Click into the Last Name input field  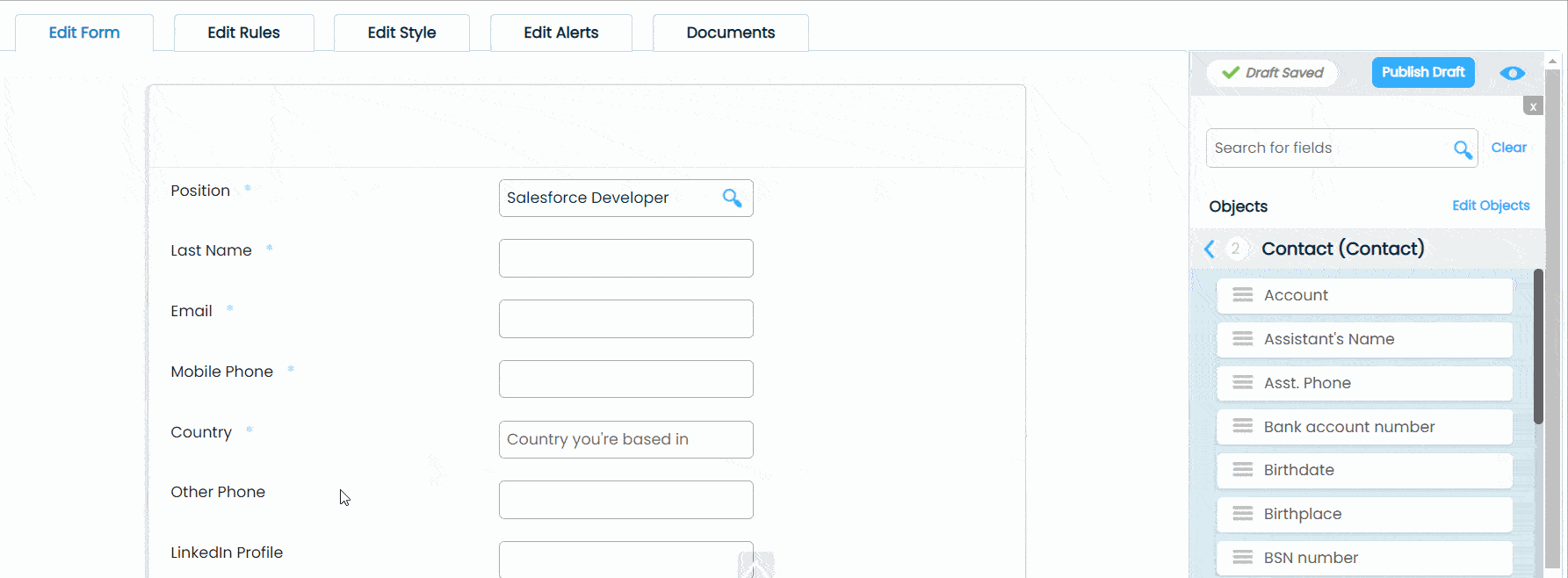pos(625,258)
